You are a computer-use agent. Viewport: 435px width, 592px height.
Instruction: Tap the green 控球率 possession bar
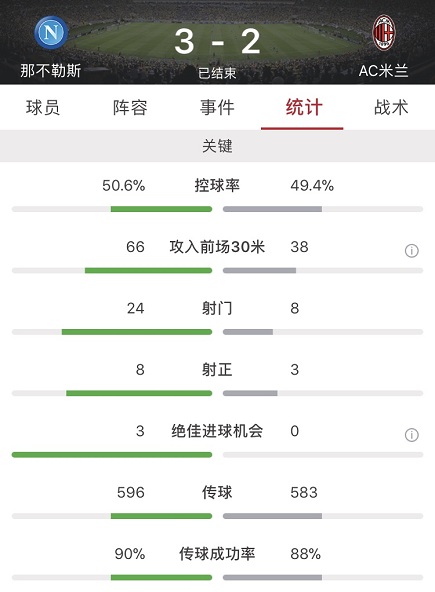(161, 209)
